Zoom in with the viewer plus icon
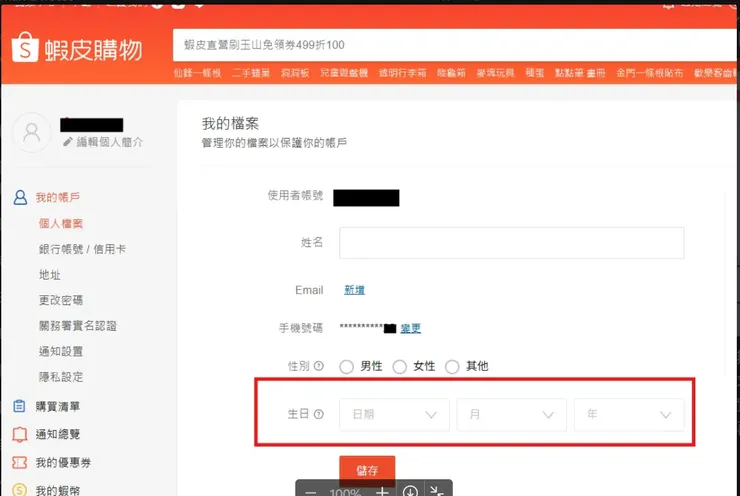The width and height of the screenshot is (740, 496). [x=382, y=492]
